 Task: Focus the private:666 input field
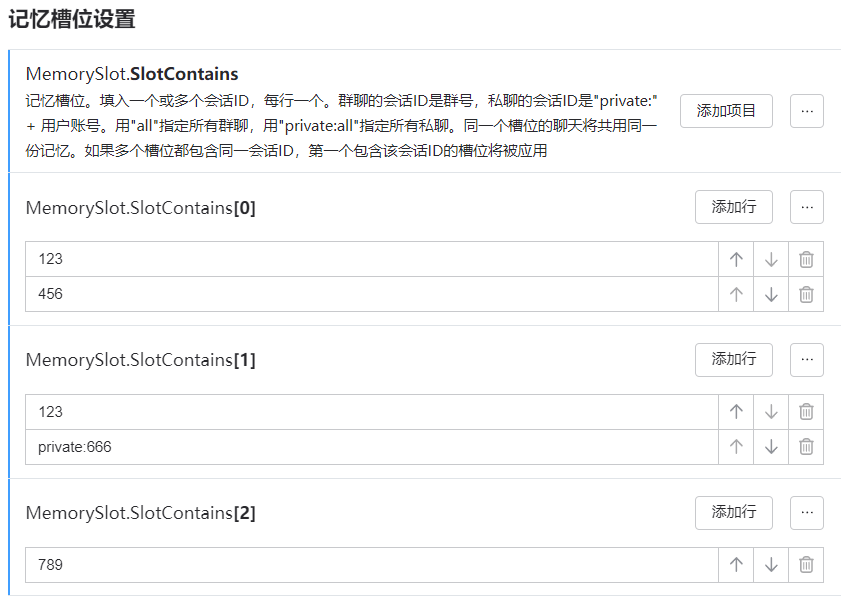(x=372, y=447)
